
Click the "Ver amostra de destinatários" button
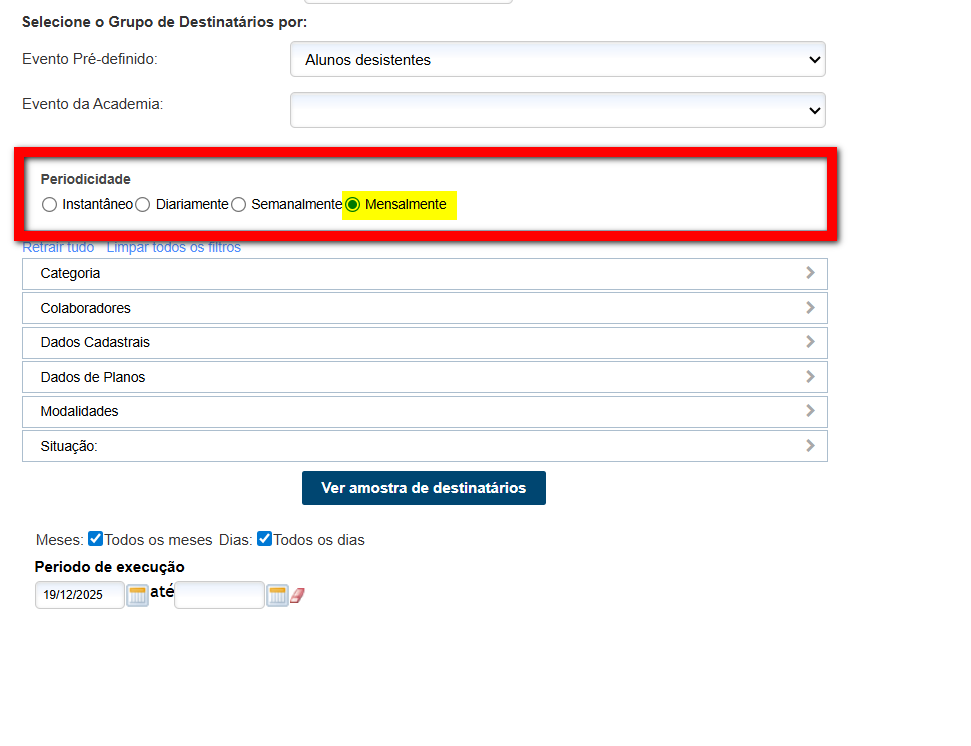pyautogui.click(x=423, y=488)
